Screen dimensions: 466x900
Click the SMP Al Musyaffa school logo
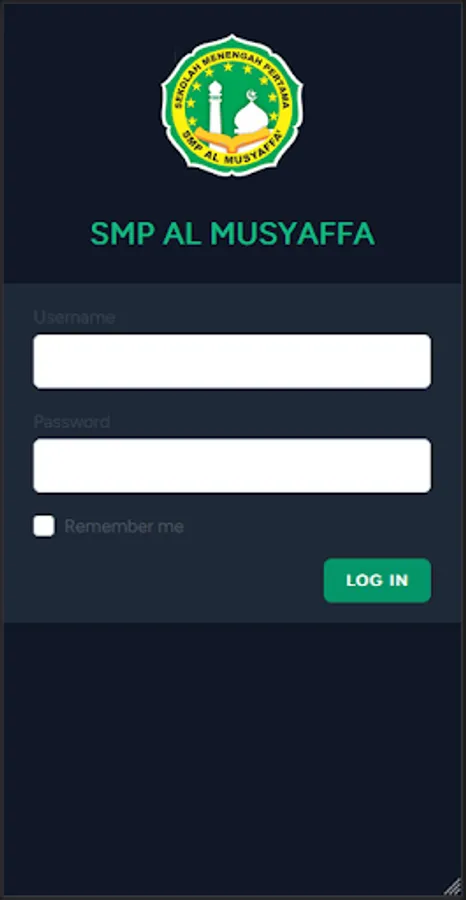(x=232, y=105)
